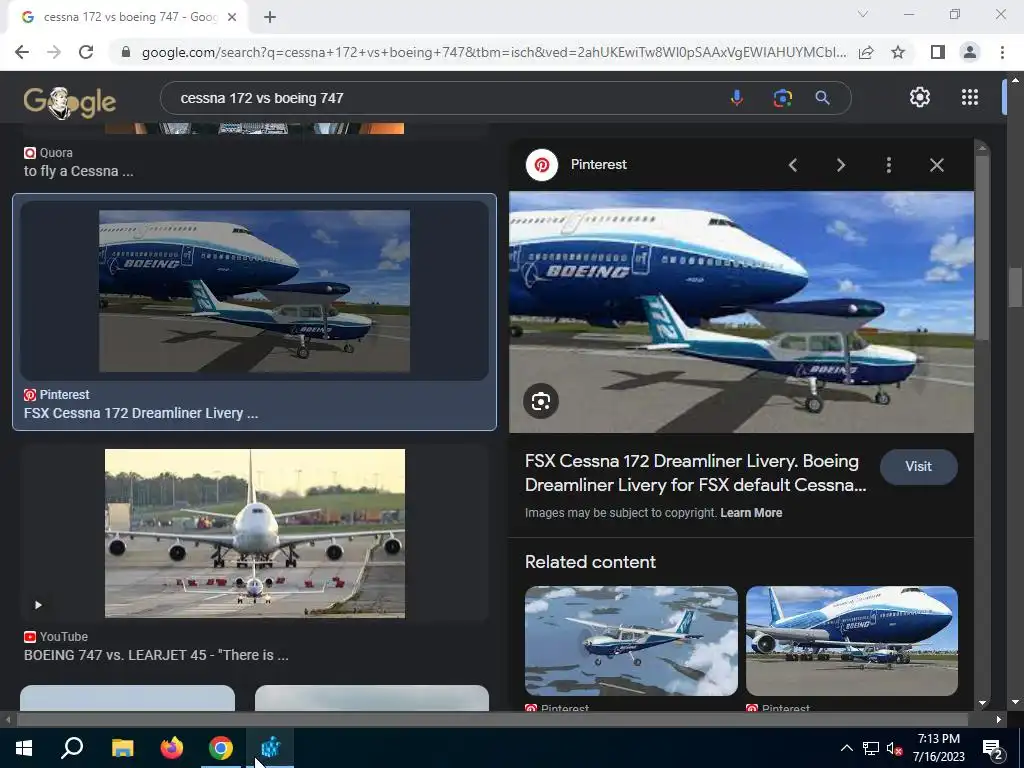Search by image with Google Lens
The width and height of the screenshot is (1024, 768).
tap(782, 98)
